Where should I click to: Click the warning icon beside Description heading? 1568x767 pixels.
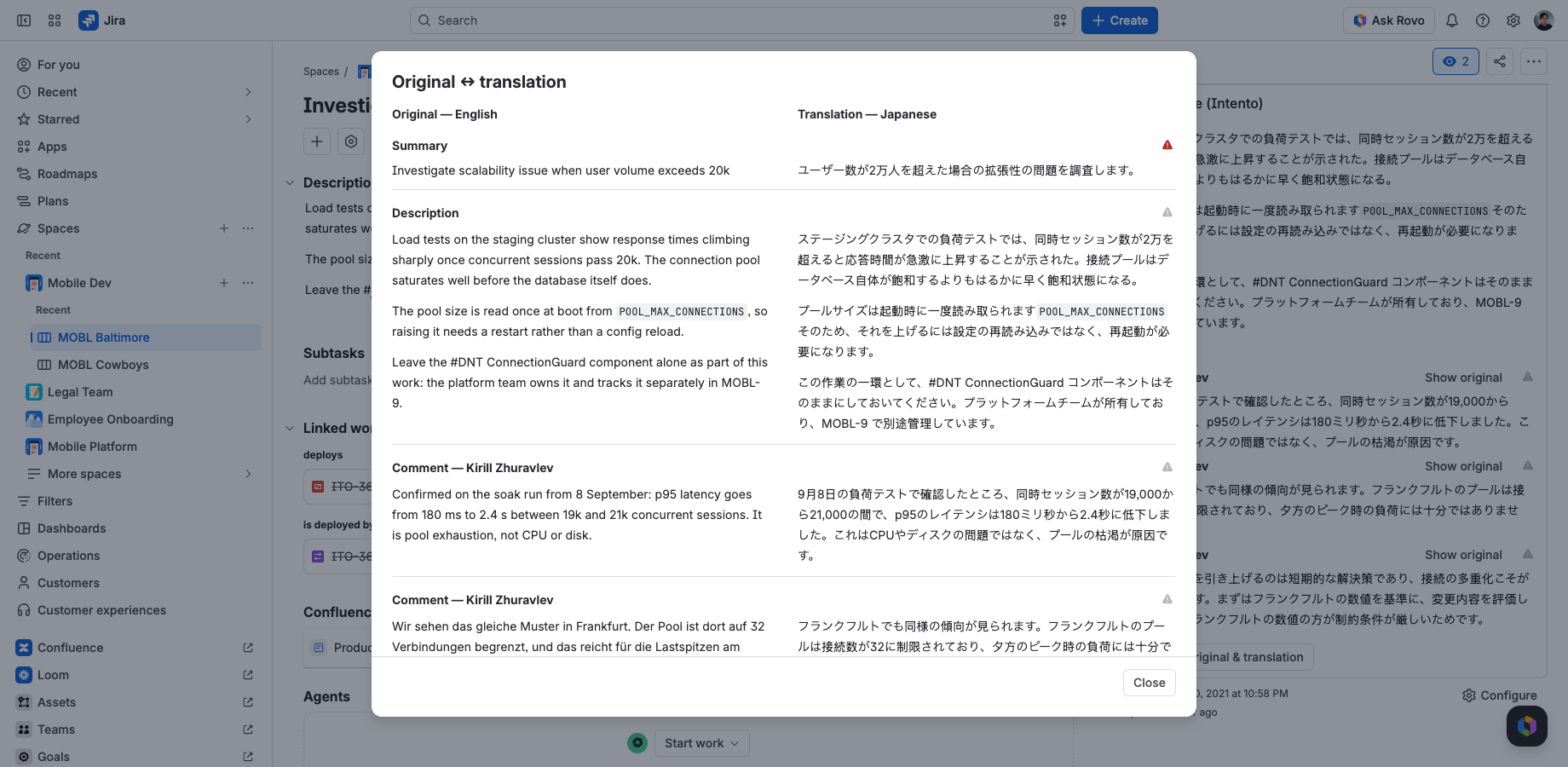[1167, 212]
